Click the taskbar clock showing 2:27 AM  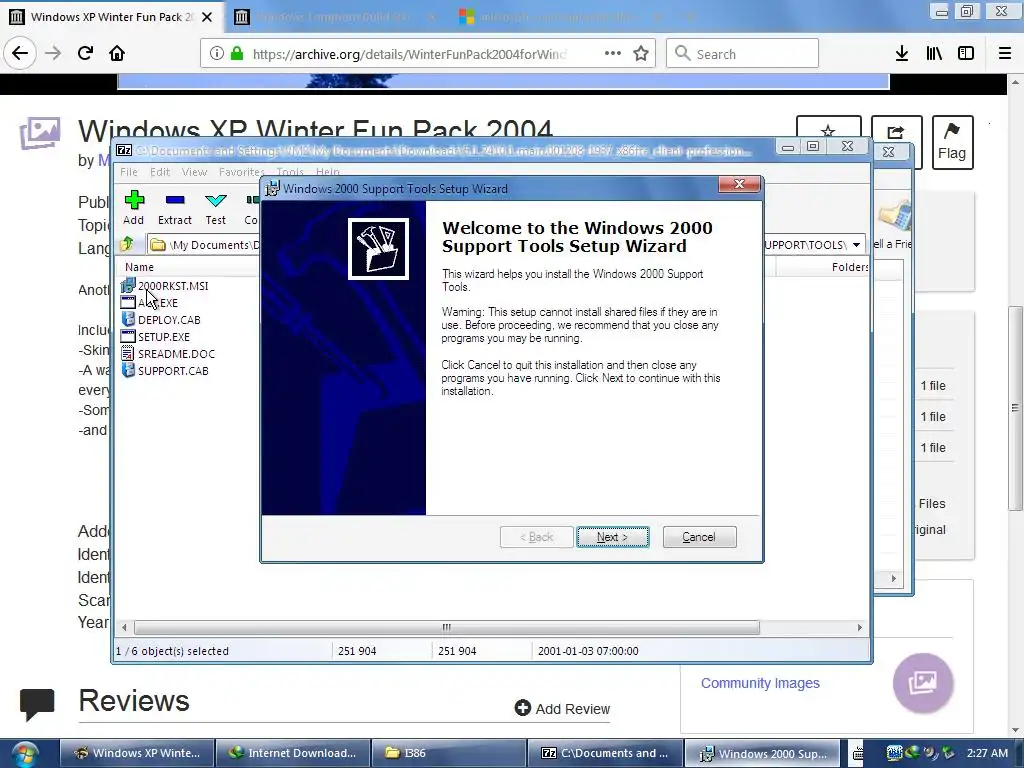coord(987,753)
